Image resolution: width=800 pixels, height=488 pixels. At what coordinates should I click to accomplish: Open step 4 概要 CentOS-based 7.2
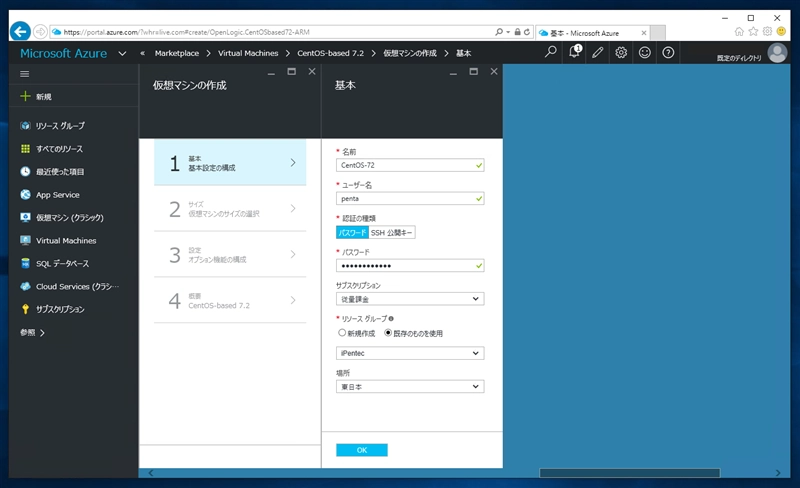[x=230, y=301]
